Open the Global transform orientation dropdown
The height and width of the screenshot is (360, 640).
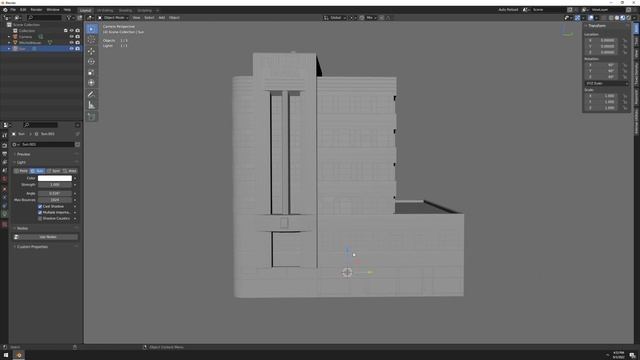click(x=335, y=18)
